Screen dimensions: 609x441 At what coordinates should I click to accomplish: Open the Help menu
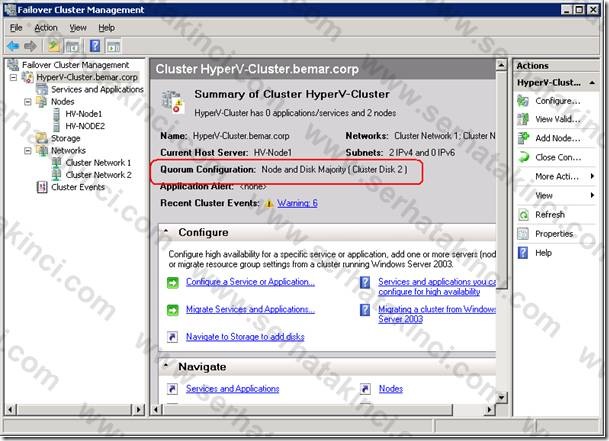[x=106, y=28]
